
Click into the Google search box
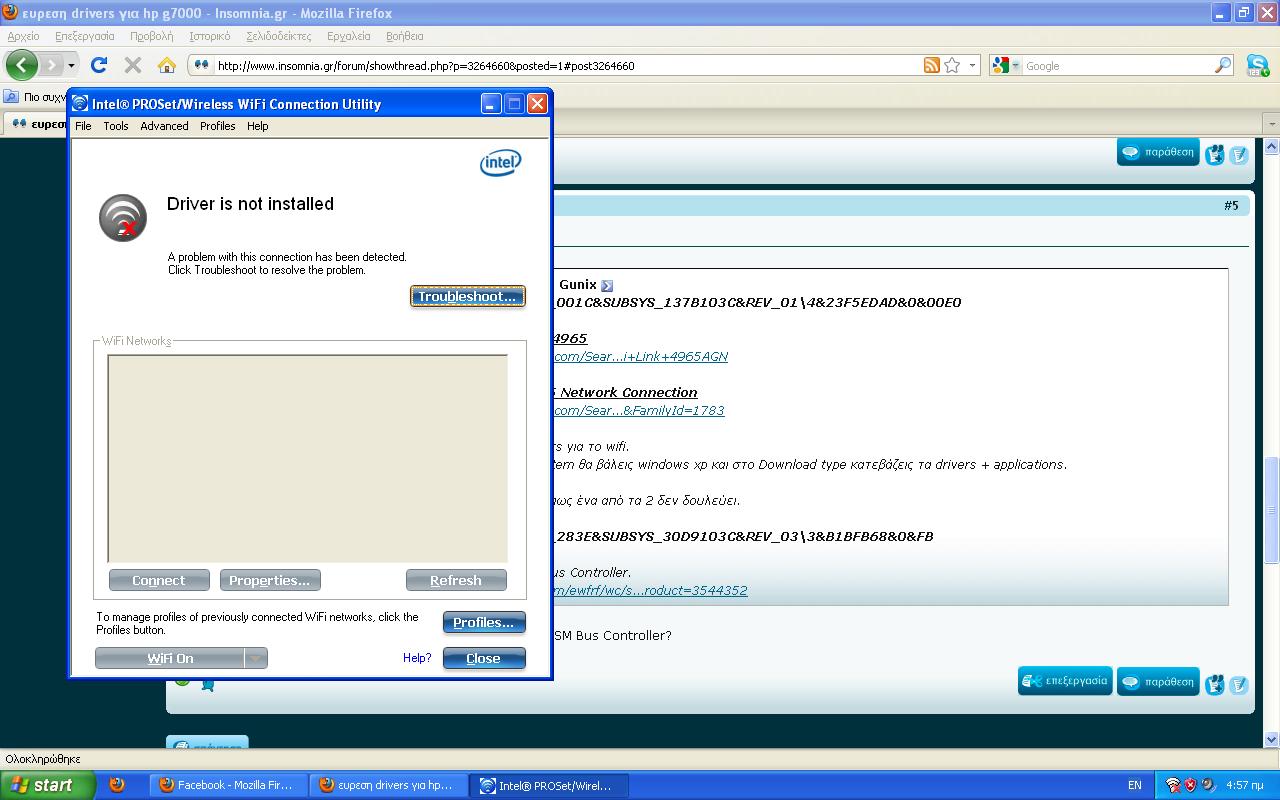pyautogui.click(x=1117, y=66)
